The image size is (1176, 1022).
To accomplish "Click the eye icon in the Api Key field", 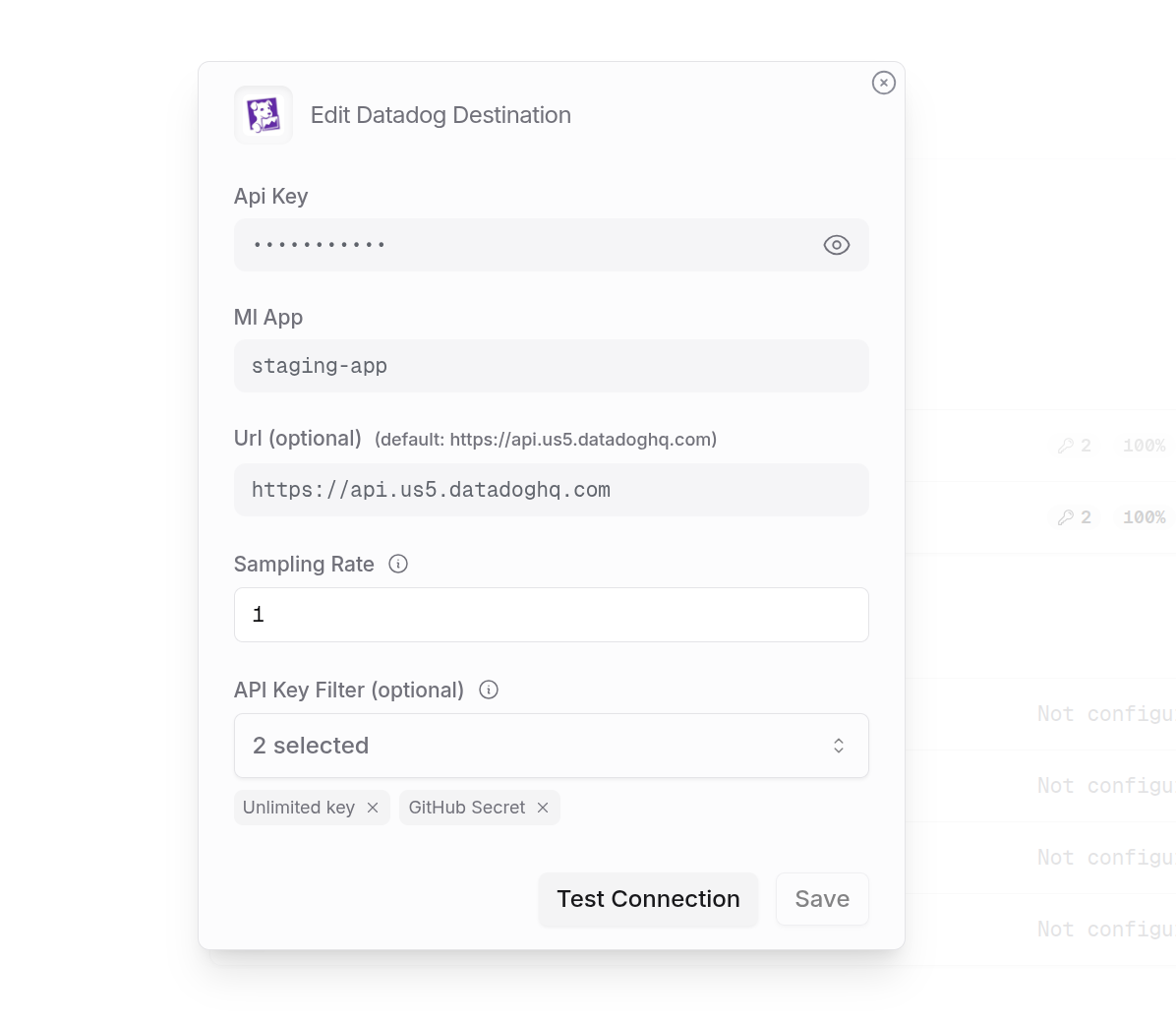I will pyautogui.click(x=836, y=244).
